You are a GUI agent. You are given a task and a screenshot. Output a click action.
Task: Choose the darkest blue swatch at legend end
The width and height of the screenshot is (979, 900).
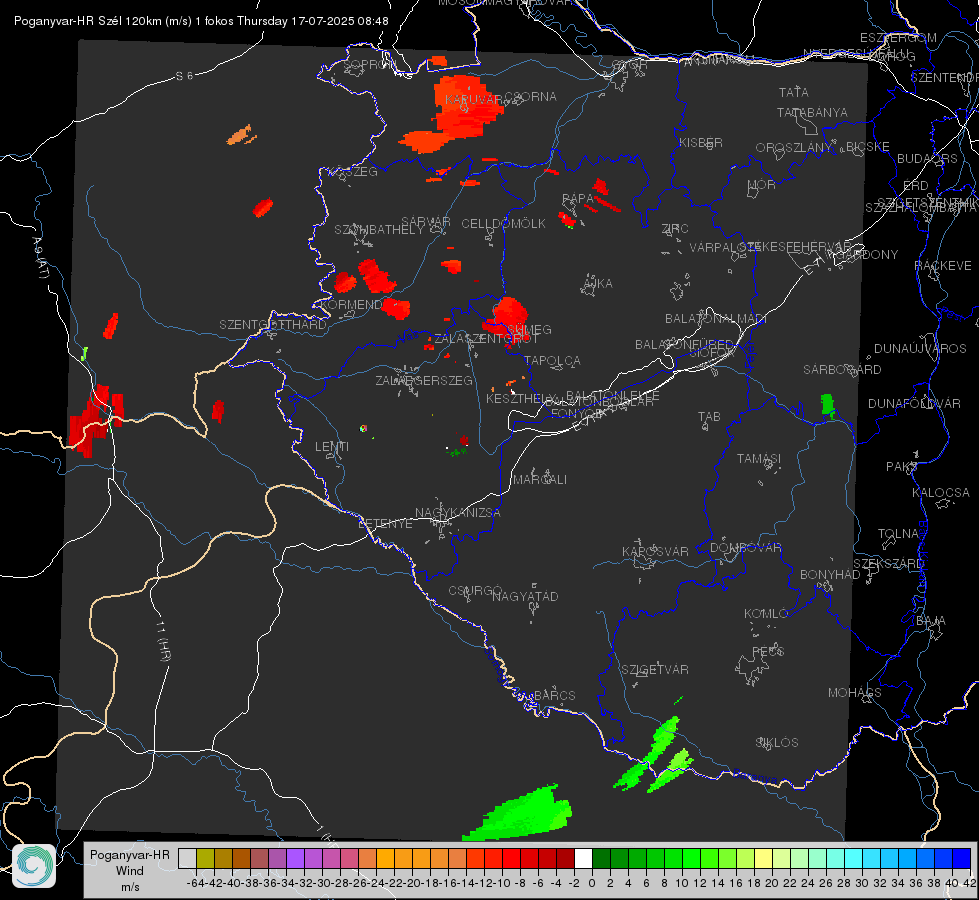(x=962, y=858)
